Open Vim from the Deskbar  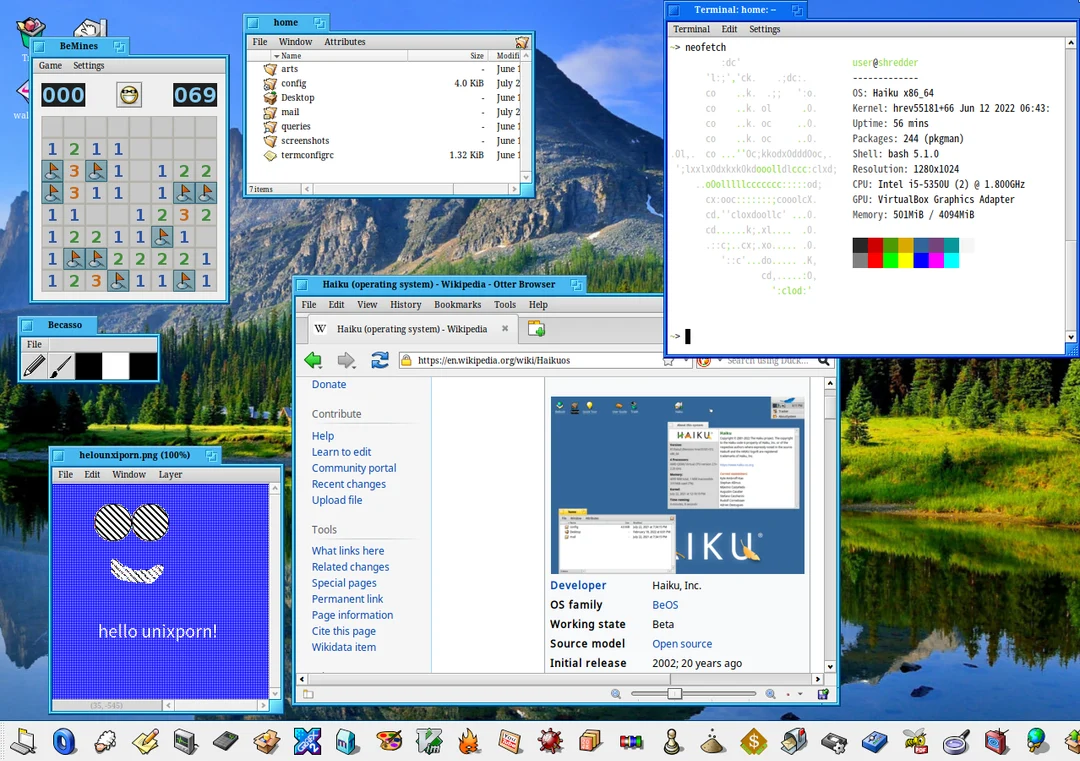(x=429, y=742)
